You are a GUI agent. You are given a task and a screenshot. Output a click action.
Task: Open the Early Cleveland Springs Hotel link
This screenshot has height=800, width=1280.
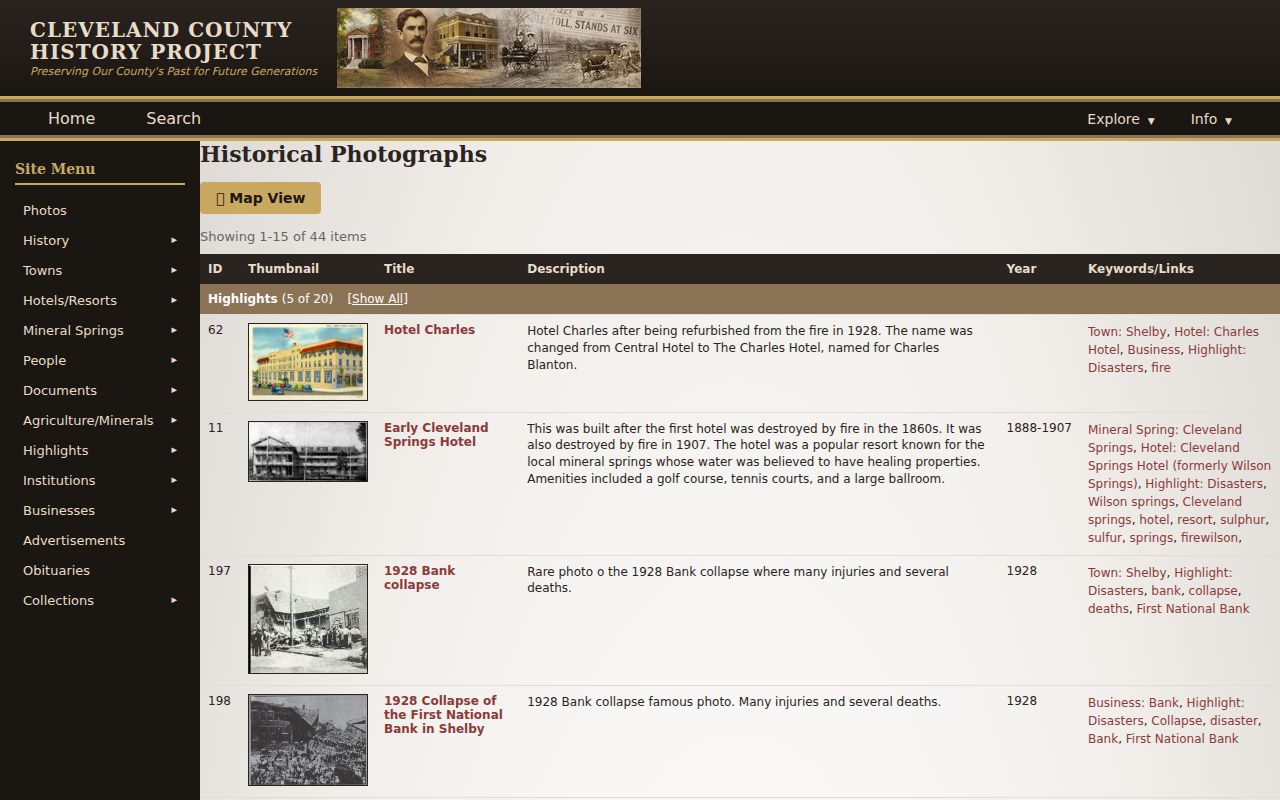[436, 435]
